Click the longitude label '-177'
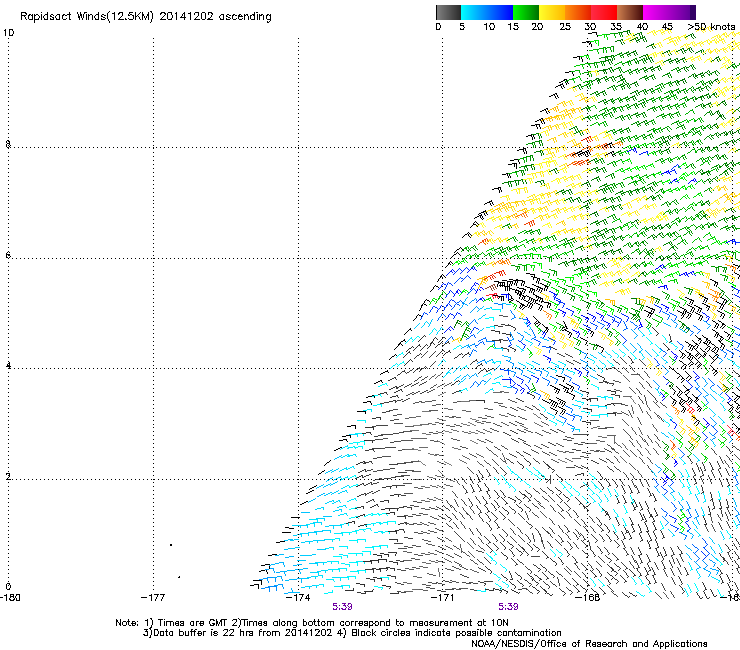740x650 pixels. pyautogui.click(x=153, y=598)
